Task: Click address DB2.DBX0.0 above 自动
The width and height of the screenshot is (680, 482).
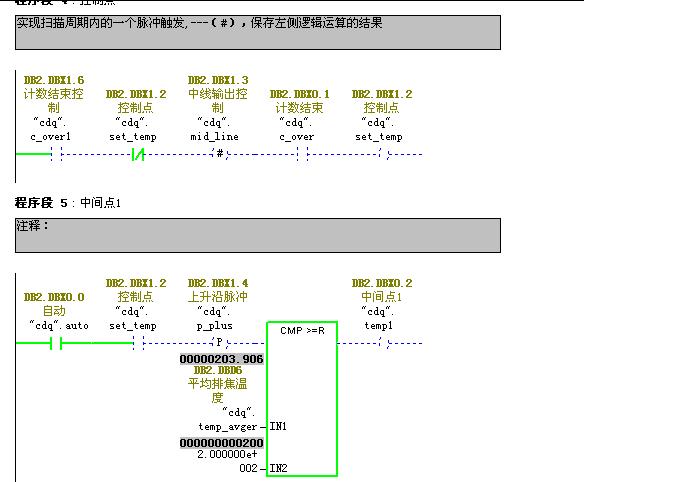Action: pos(54,297)
